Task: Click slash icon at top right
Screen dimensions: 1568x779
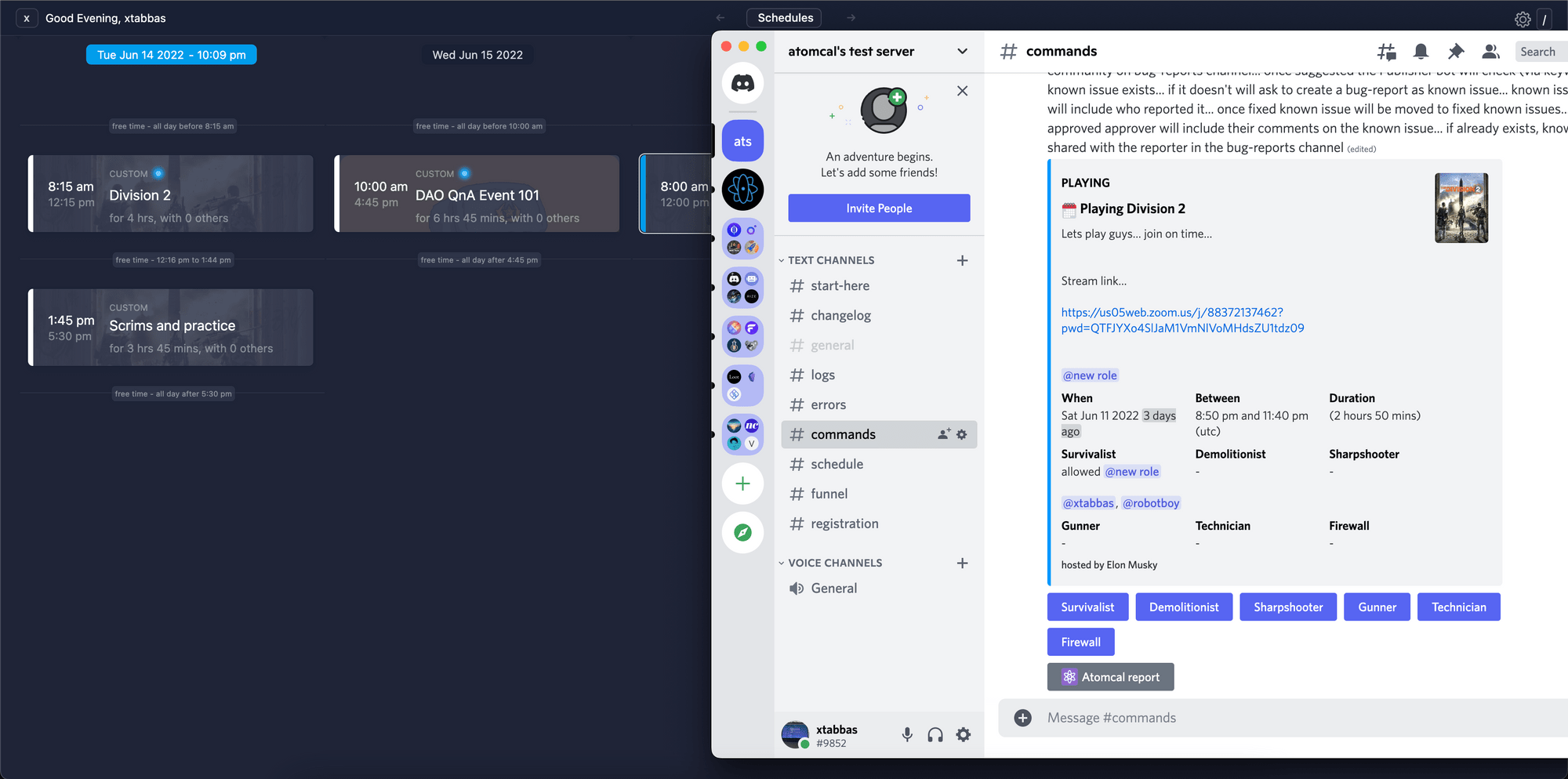Action: 1544,19
